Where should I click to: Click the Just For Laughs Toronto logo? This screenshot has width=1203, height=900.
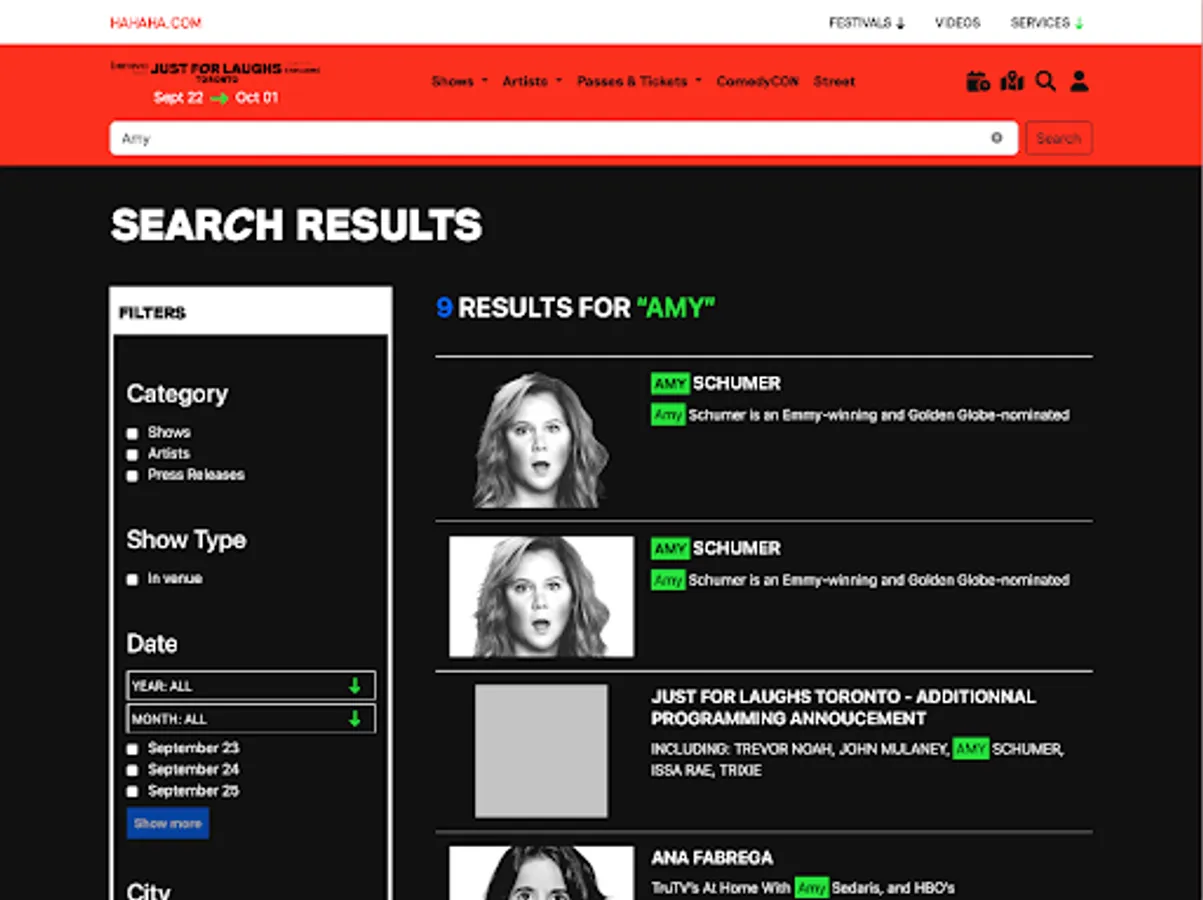215,71
